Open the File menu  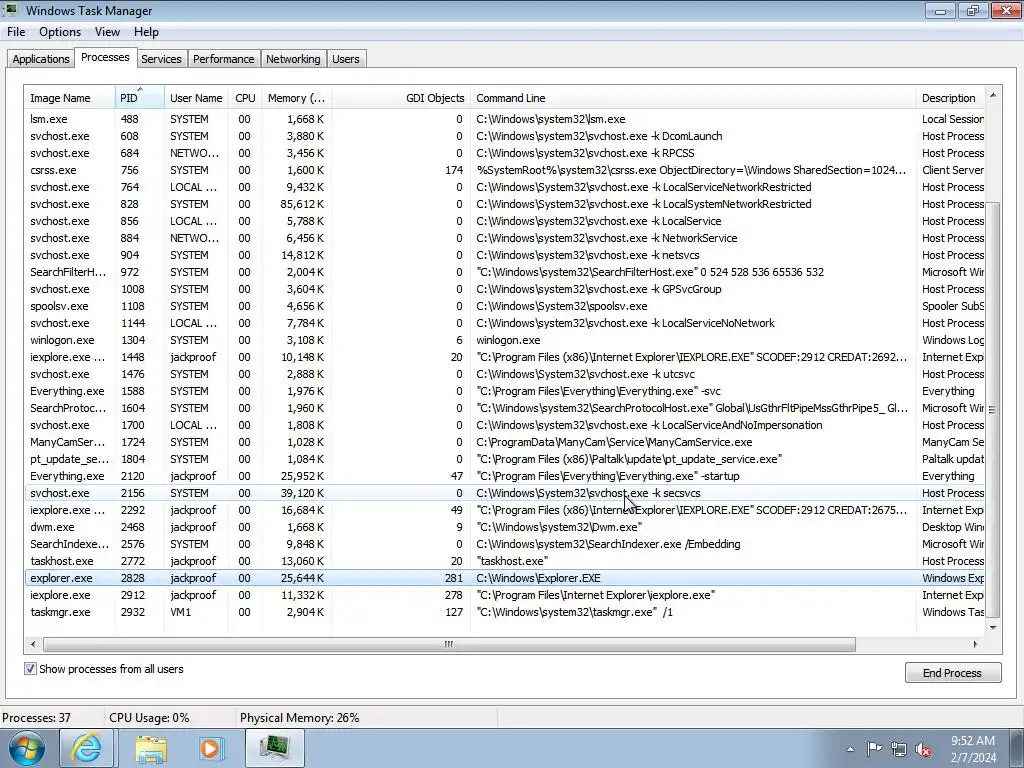point(16,32)
